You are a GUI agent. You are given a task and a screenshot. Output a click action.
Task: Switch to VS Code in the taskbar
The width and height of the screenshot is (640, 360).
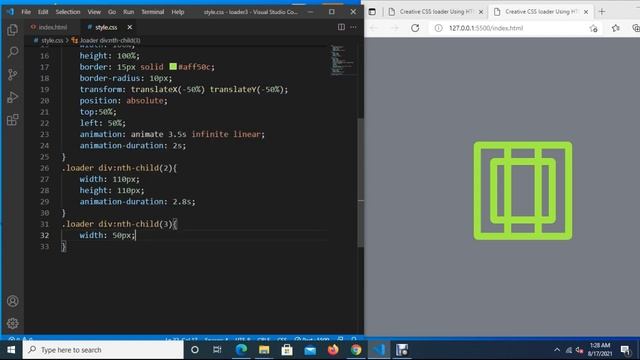tap(379, 350)
